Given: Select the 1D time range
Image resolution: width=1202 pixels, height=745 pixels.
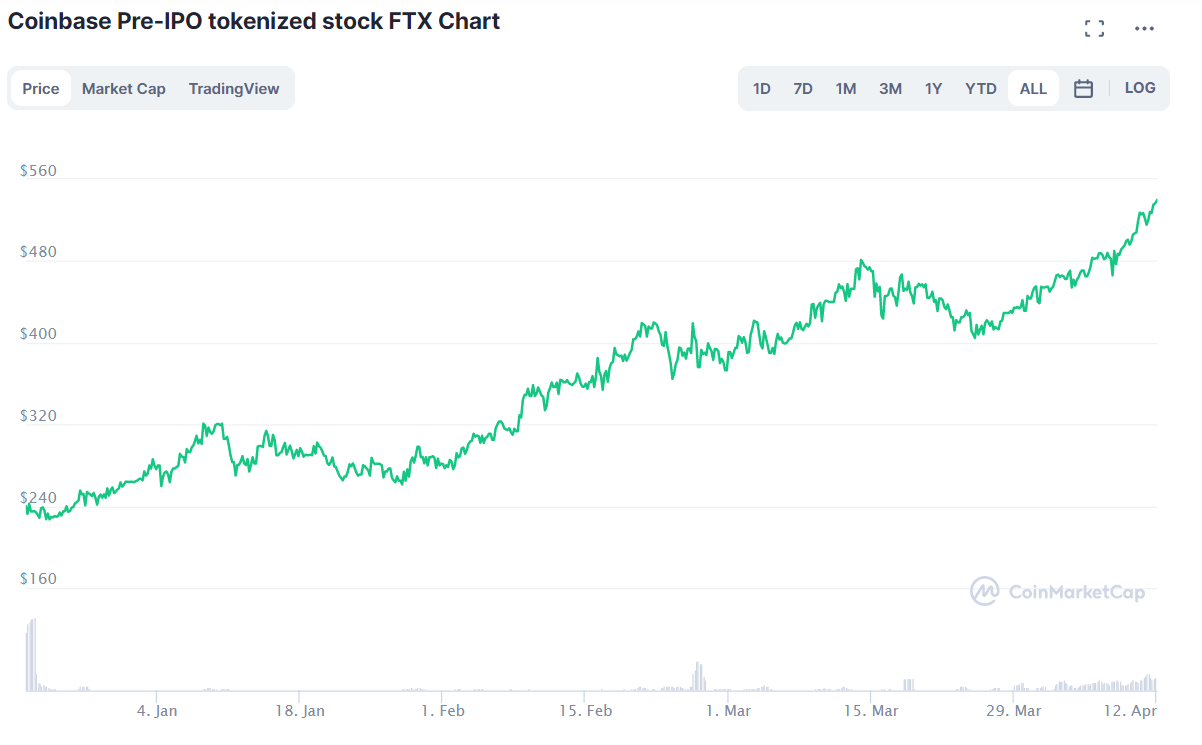Looking at the screenshot, I should click(x=761, y=88).
